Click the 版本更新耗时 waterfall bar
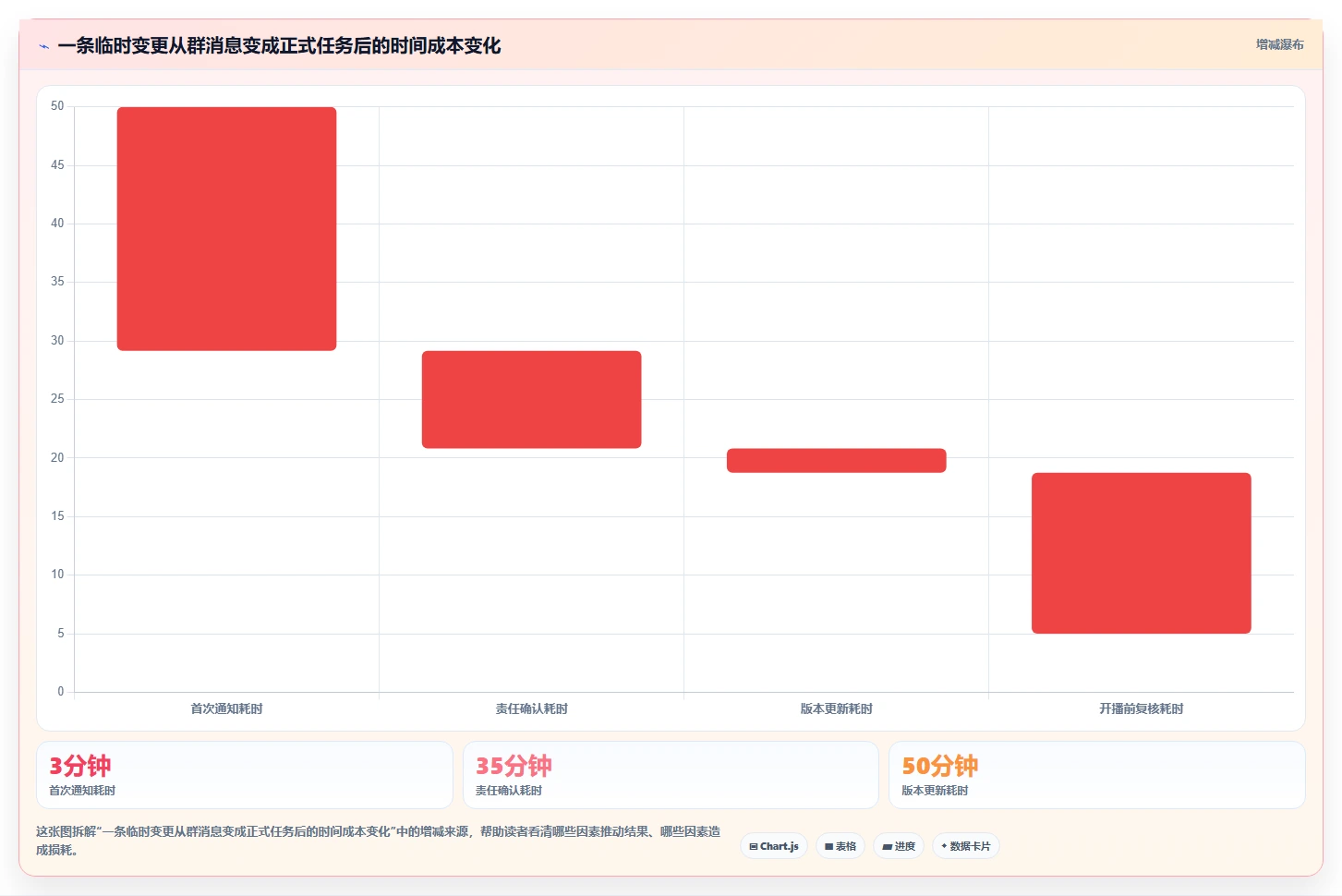Image resolution: width=1342 pixels, height=896 pixels. coord(836,460)
